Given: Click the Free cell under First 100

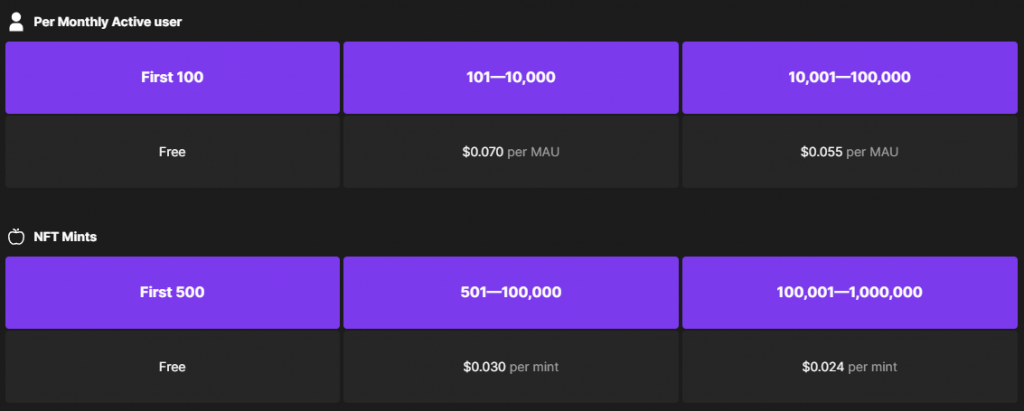Looking at the screenshot, I should click(172, 152).
